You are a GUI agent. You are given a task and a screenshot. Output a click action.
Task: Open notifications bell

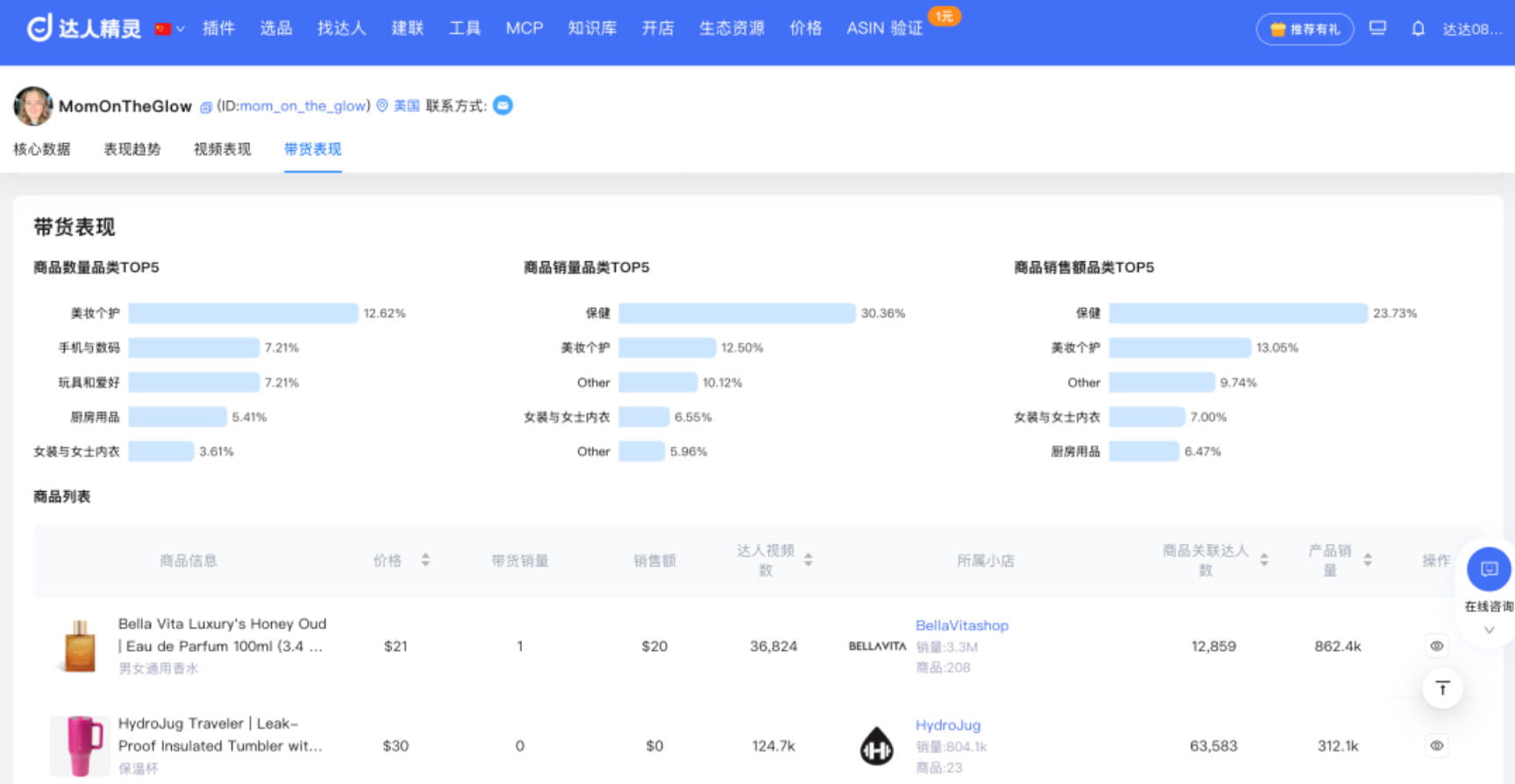click(1418, 29)
